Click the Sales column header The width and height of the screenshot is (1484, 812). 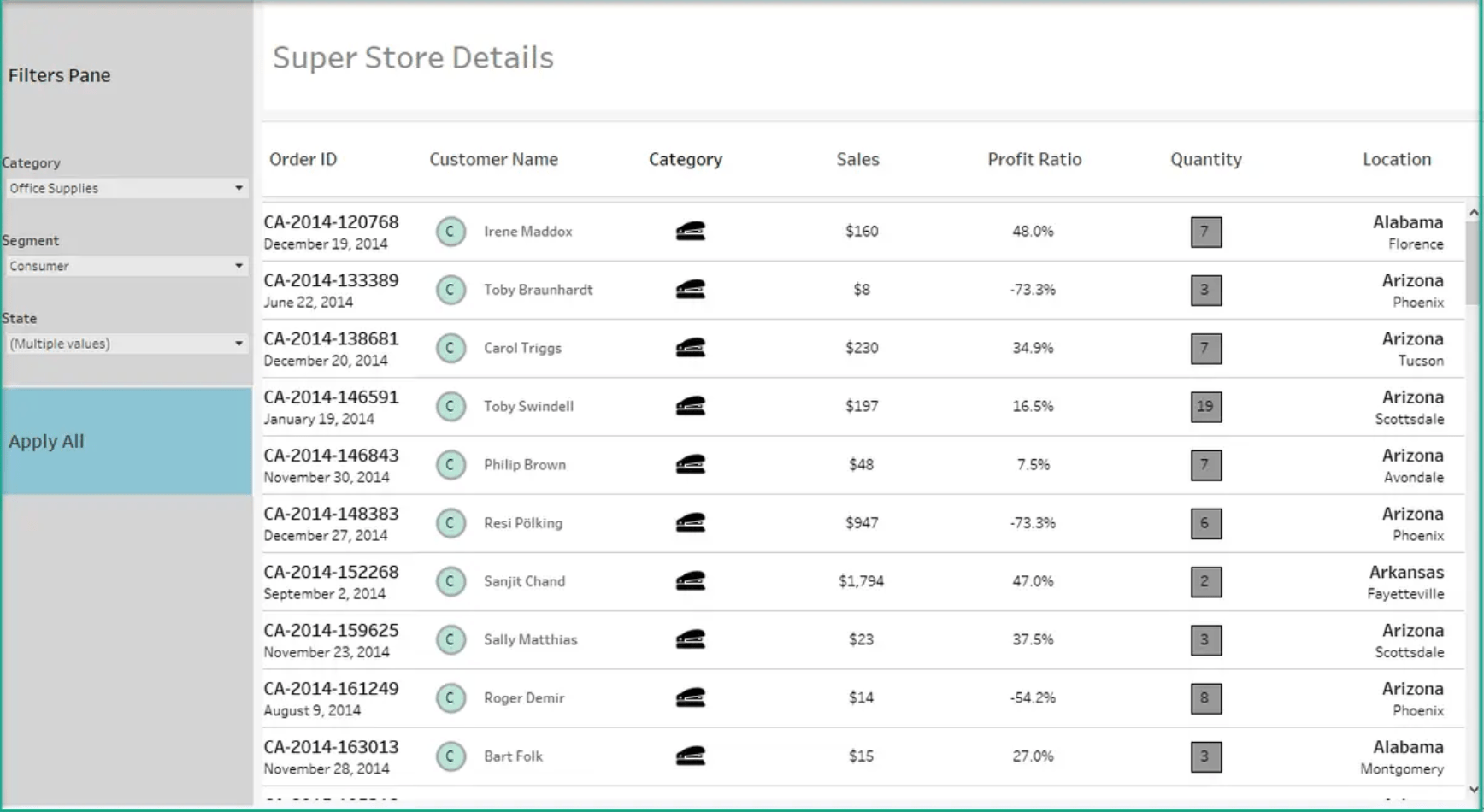tap(857, 159)
